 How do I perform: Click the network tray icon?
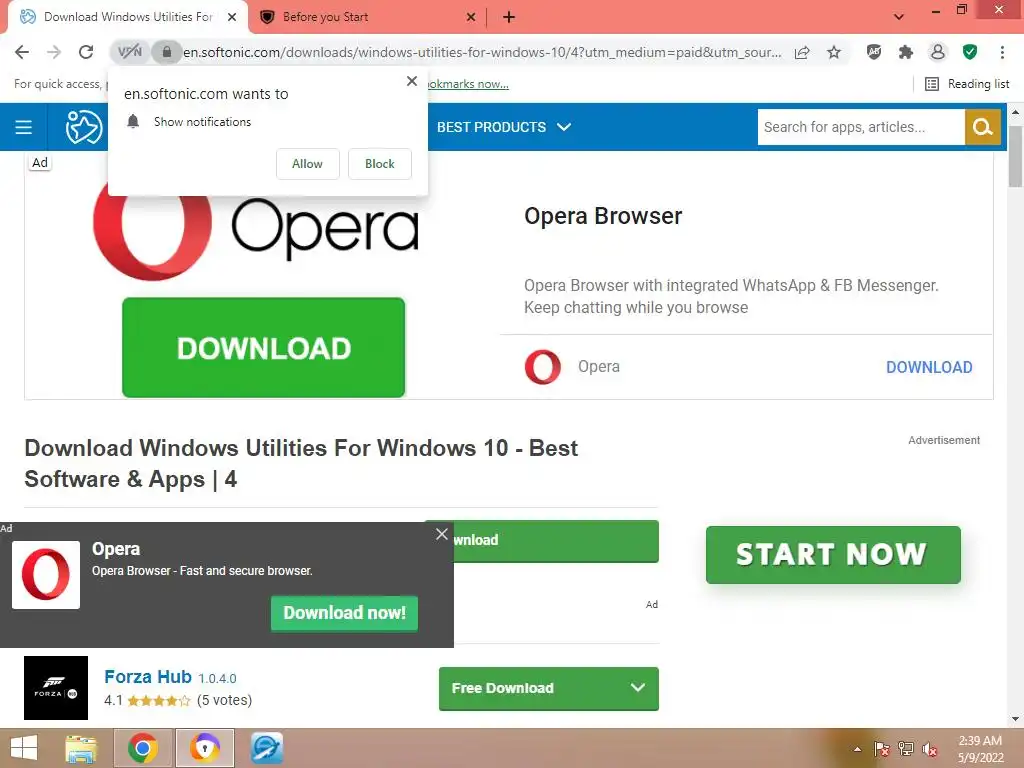[x=906, y=749]
